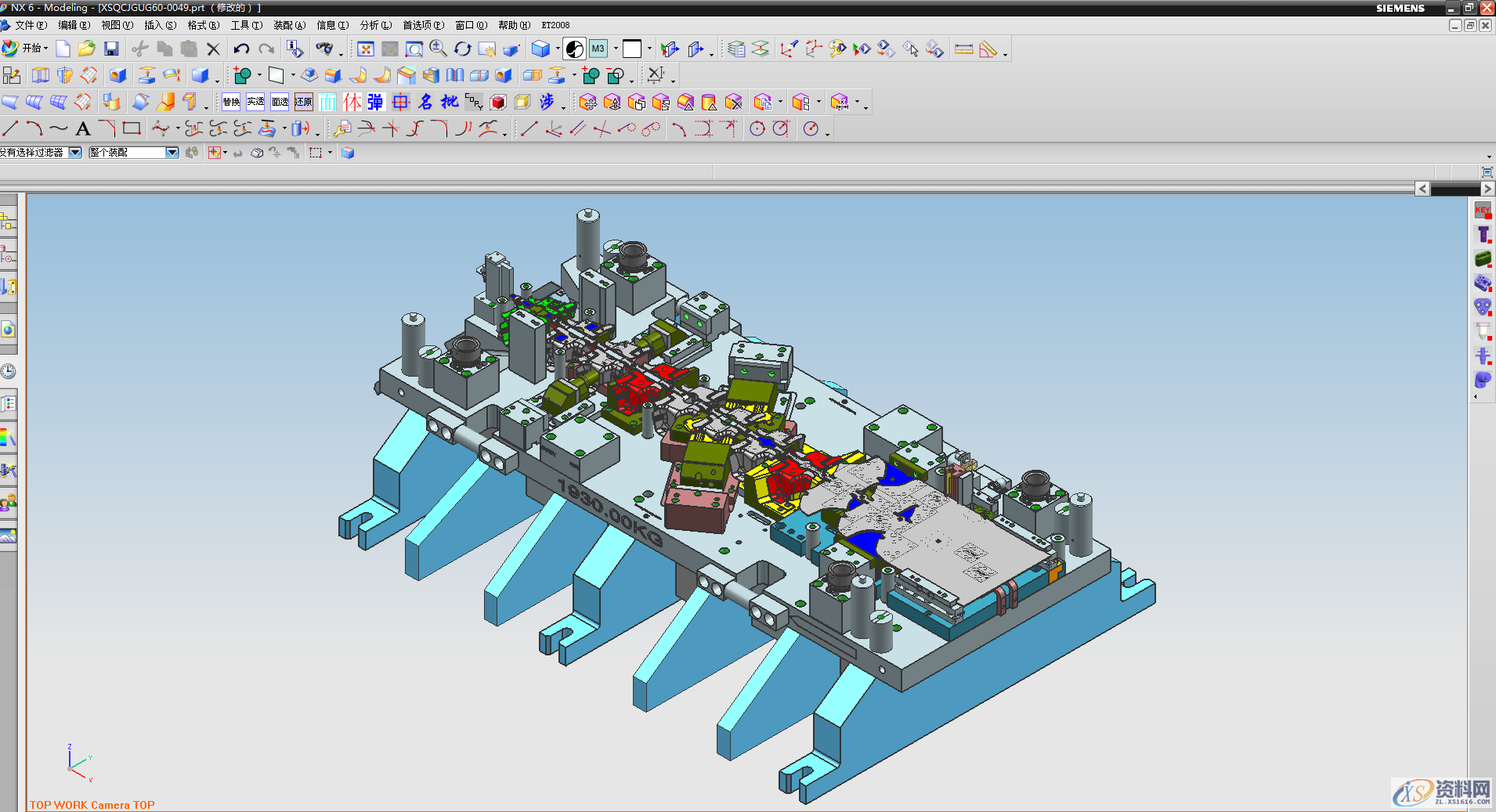Open the 装配(A) menu
Screen dimensions: 1496x812
pyautogui.click(x=289, y=25)
